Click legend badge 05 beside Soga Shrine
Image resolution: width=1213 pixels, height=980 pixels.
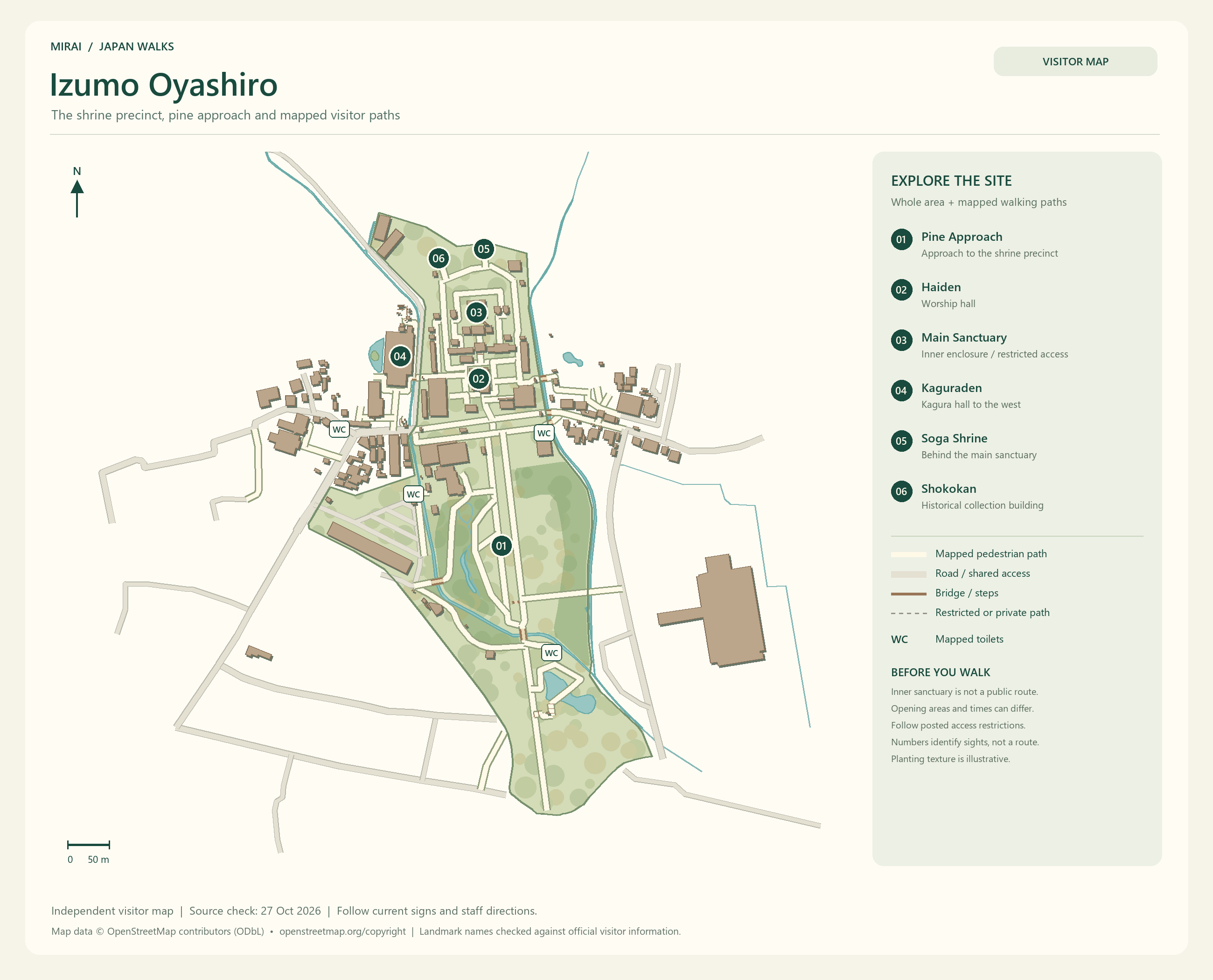[x=901, y=441]
